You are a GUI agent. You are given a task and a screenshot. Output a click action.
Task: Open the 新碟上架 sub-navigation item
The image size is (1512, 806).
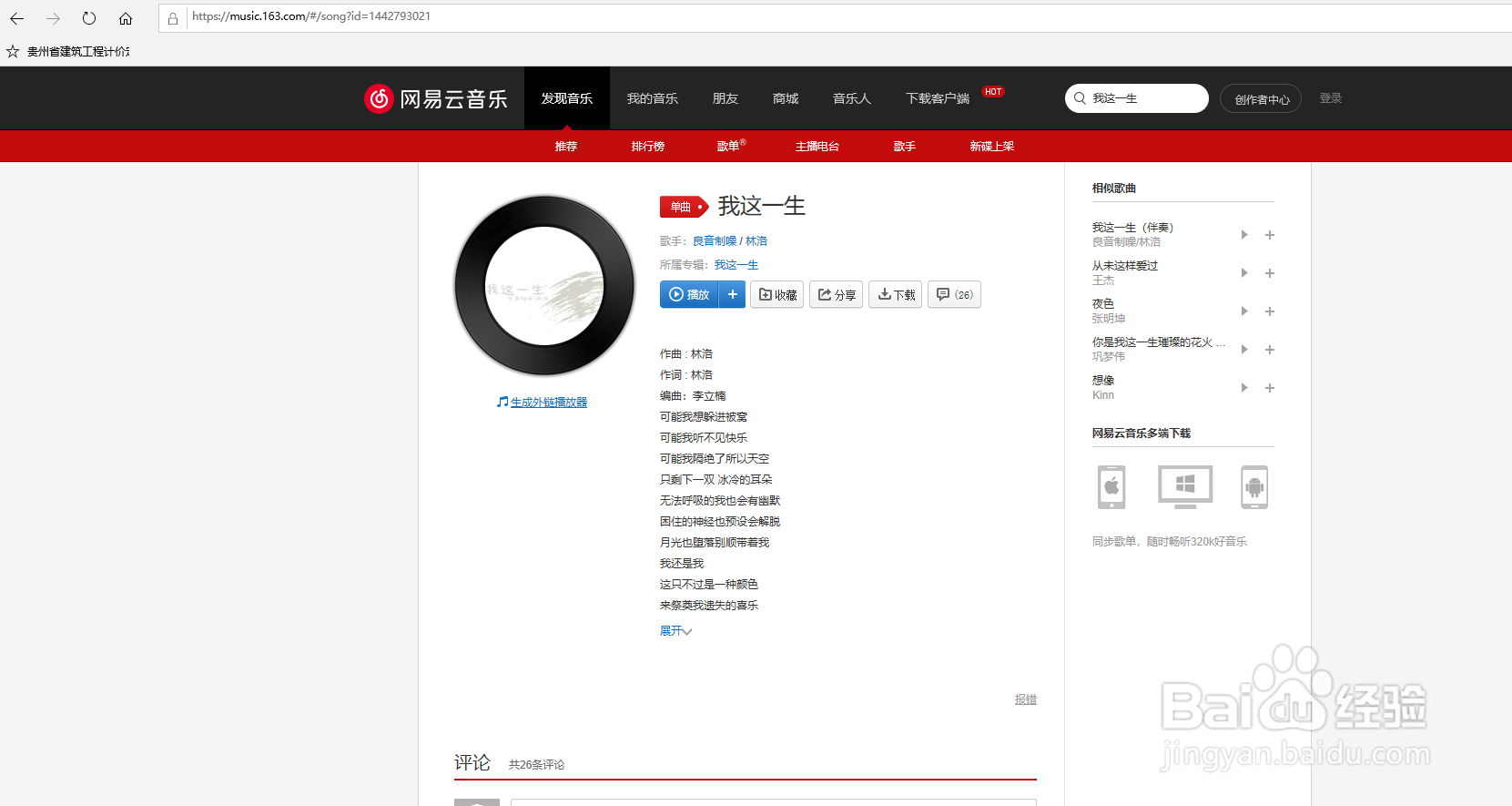[992, 147]
